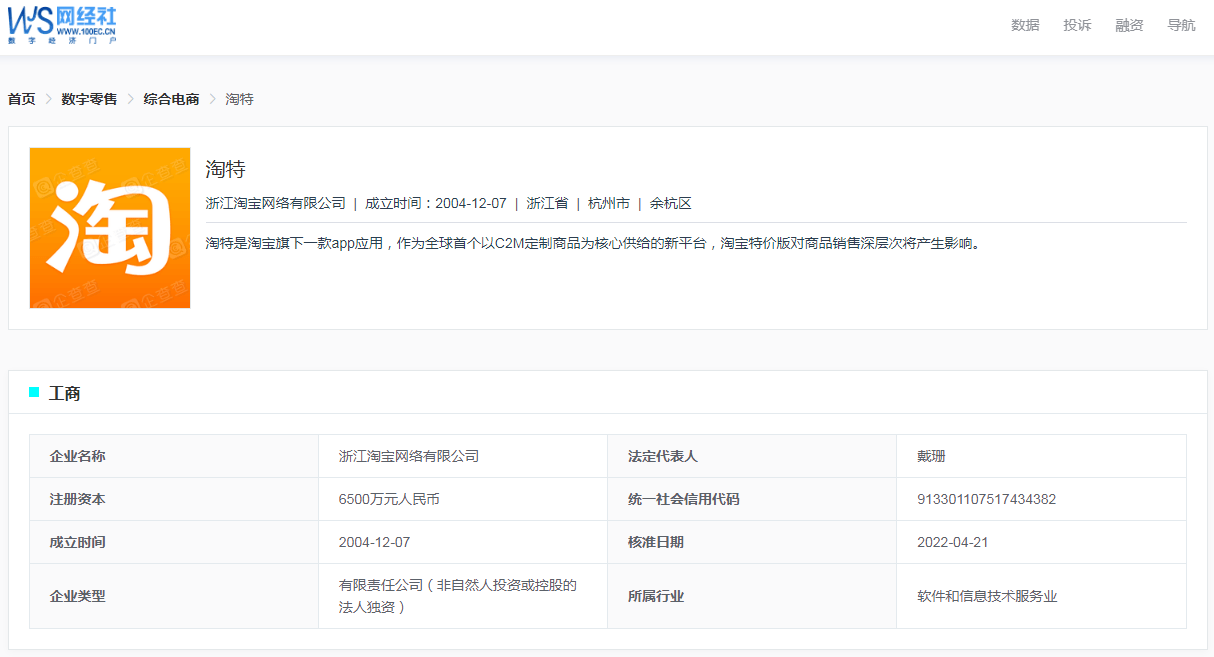
Task: Click the 淘特 breadcrumb item
Action: (240, 99)
